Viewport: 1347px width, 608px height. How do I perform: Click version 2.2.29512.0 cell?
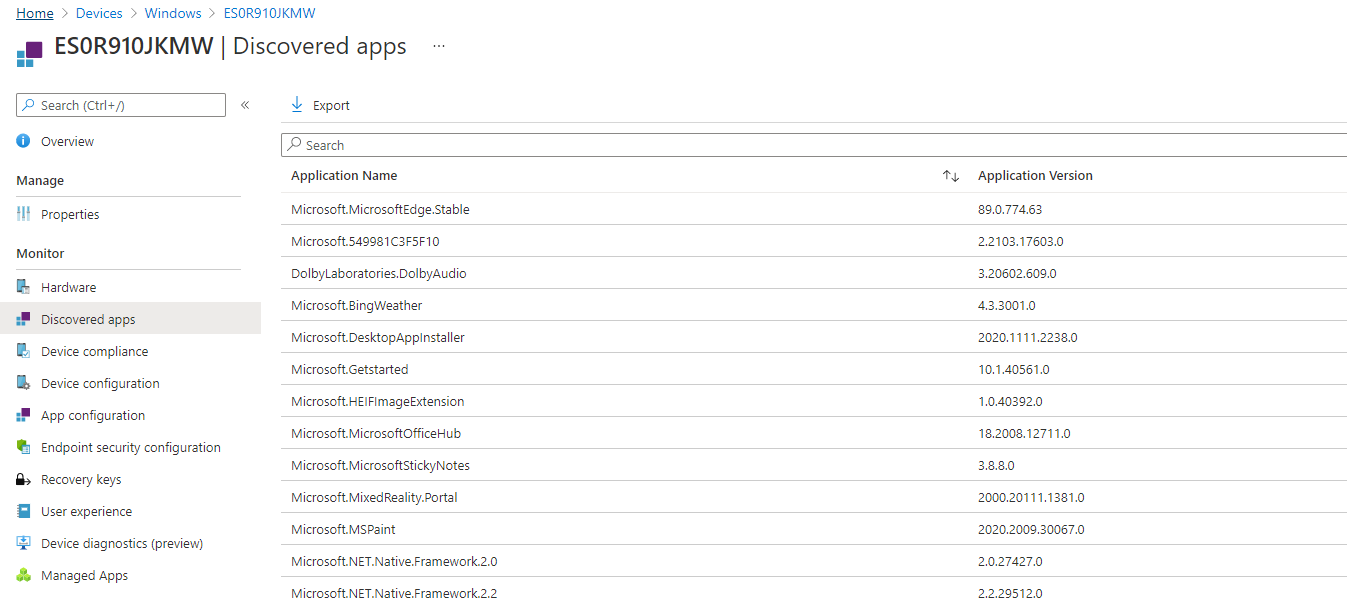pyautogui.click(x=1010, y=594)
